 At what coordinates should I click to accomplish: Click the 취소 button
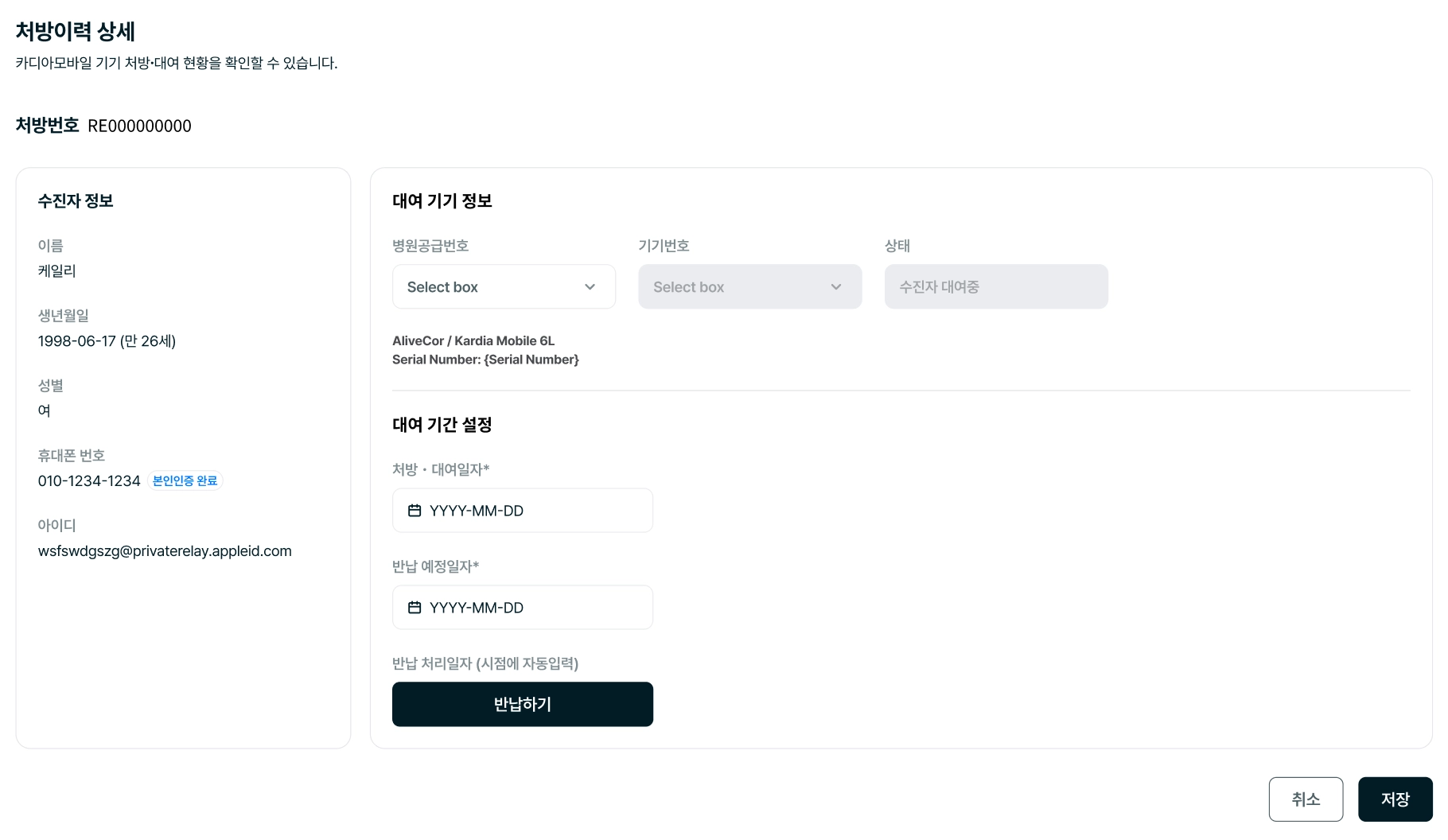[x=1306, y=799]
